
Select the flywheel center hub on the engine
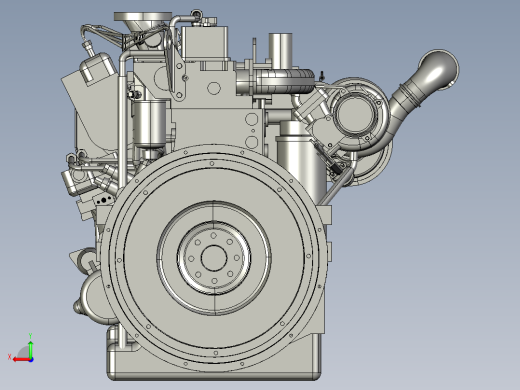pos(214,258)
